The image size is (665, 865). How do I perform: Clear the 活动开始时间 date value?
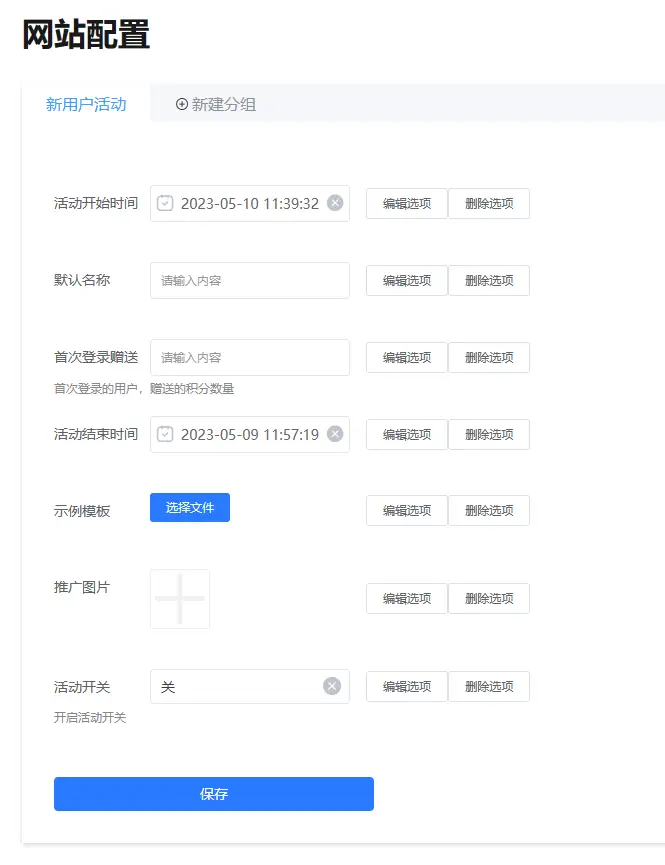[x=335, y=203]
